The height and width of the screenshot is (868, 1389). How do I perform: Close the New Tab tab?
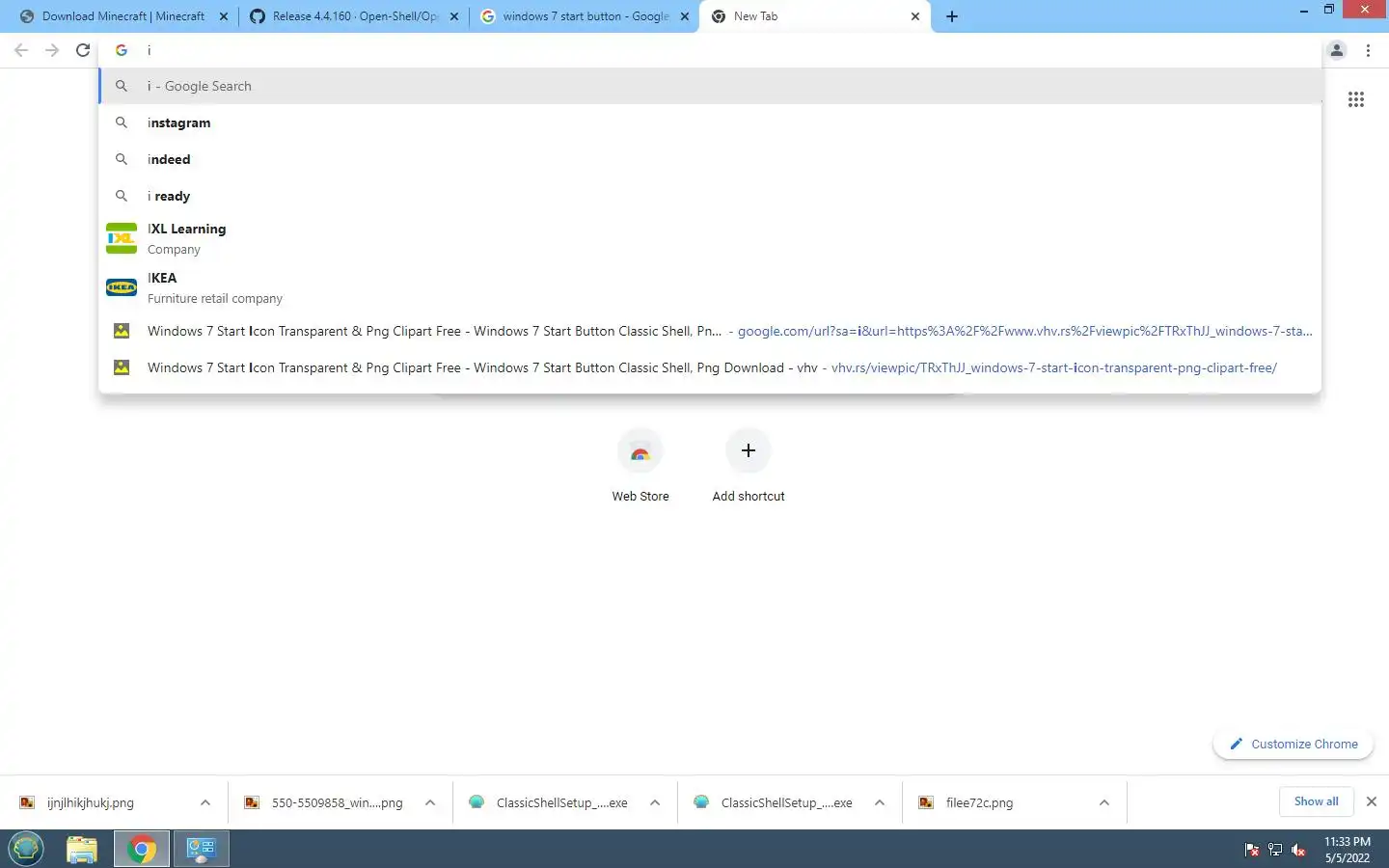915,16
